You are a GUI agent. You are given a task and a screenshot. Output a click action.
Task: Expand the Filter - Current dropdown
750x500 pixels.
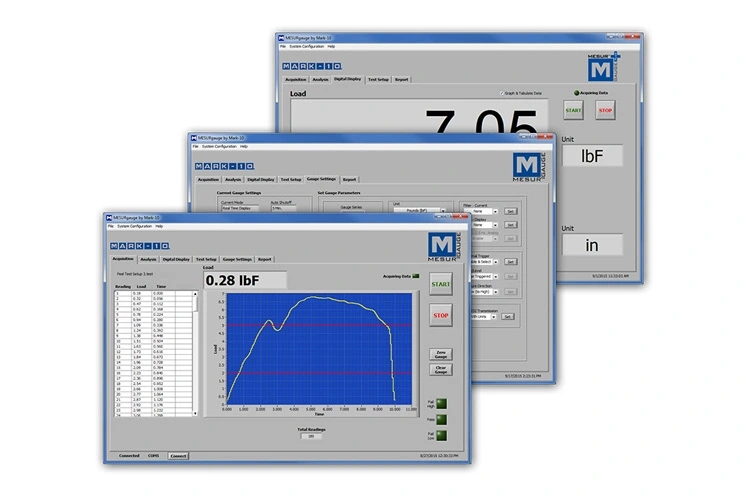[495, 211]
